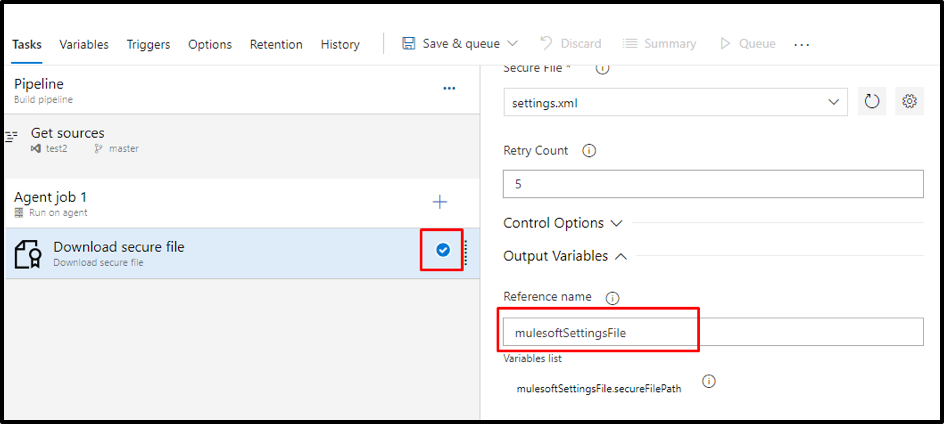Image resolution: width=944 pixels, height=424 pixels.
Task: Open the Triggers tab
Action: click(148, 44)
